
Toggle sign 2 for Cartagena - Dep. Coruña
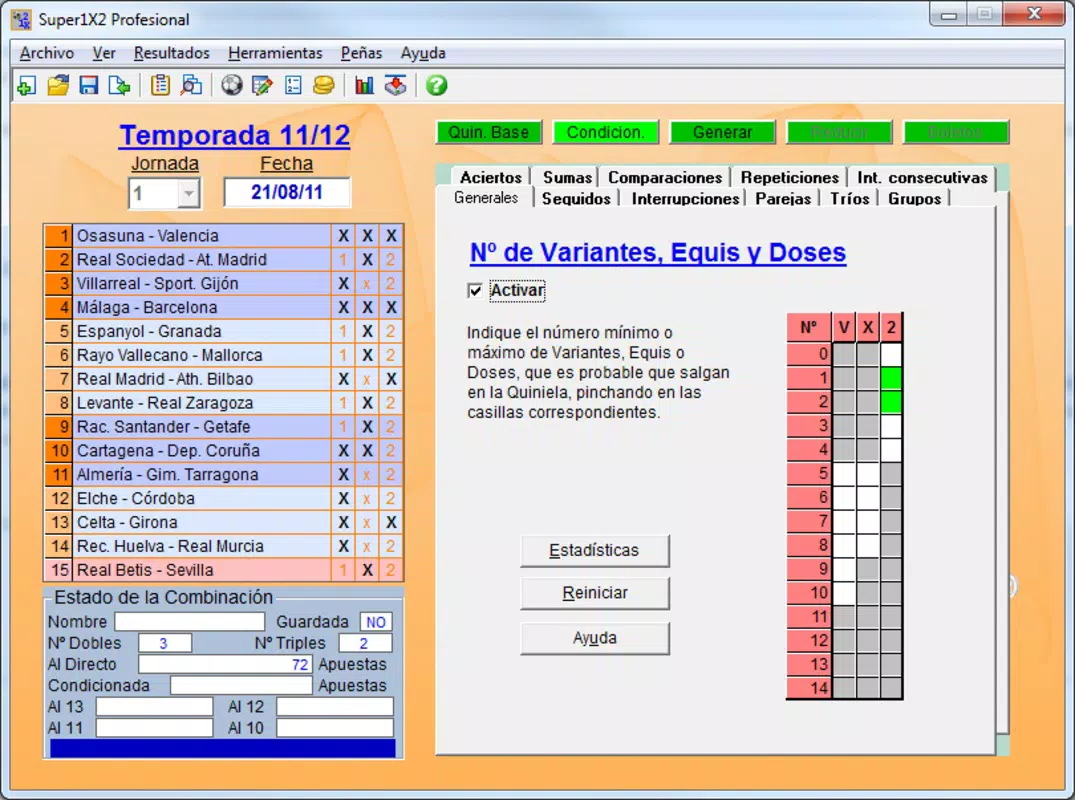click(x=390, y=450)
